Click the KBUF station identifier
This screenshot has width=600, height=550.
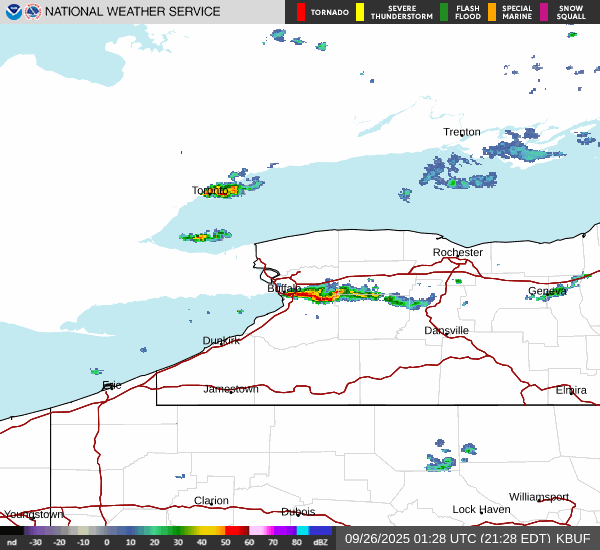click(575, 538)
